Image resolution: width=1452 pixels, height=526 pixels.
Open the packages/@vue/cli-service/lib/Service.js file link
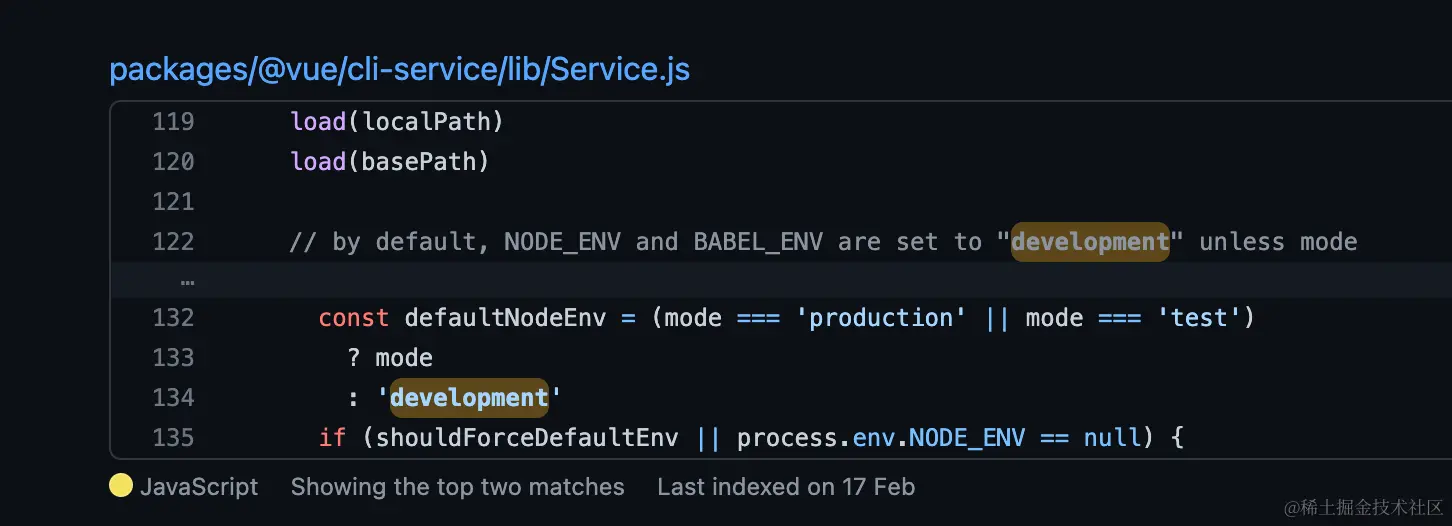tap(399, 70)
